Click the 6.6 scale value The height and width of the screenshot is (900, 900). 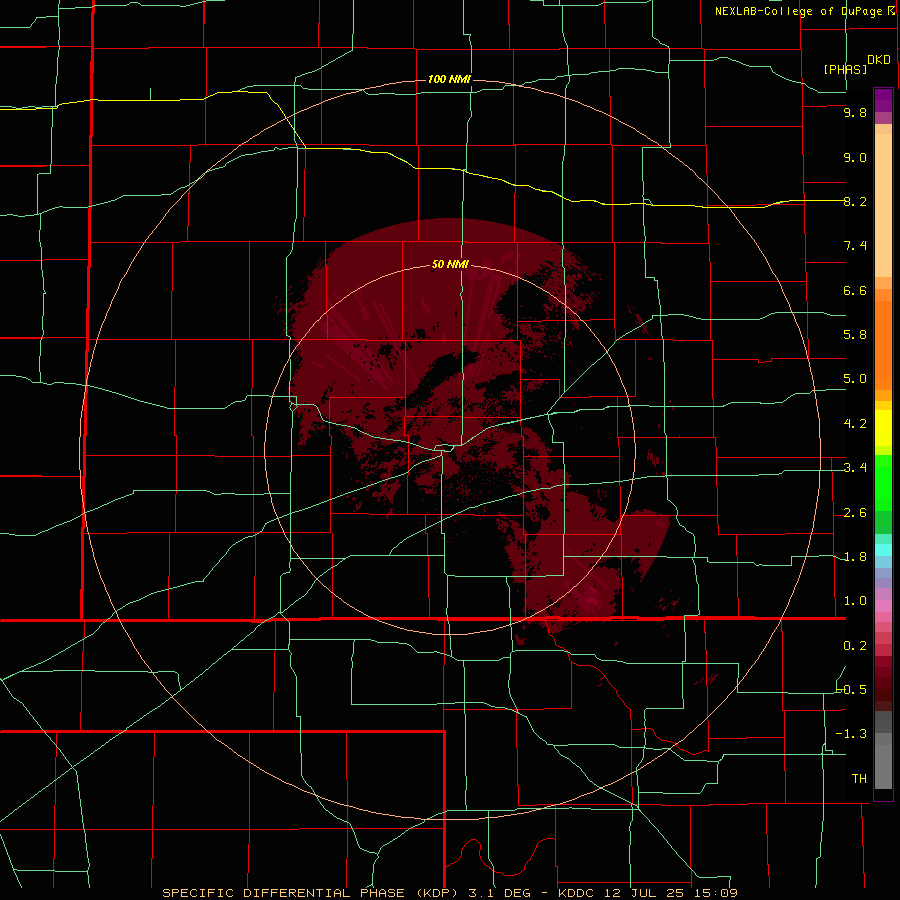point(855,290)
